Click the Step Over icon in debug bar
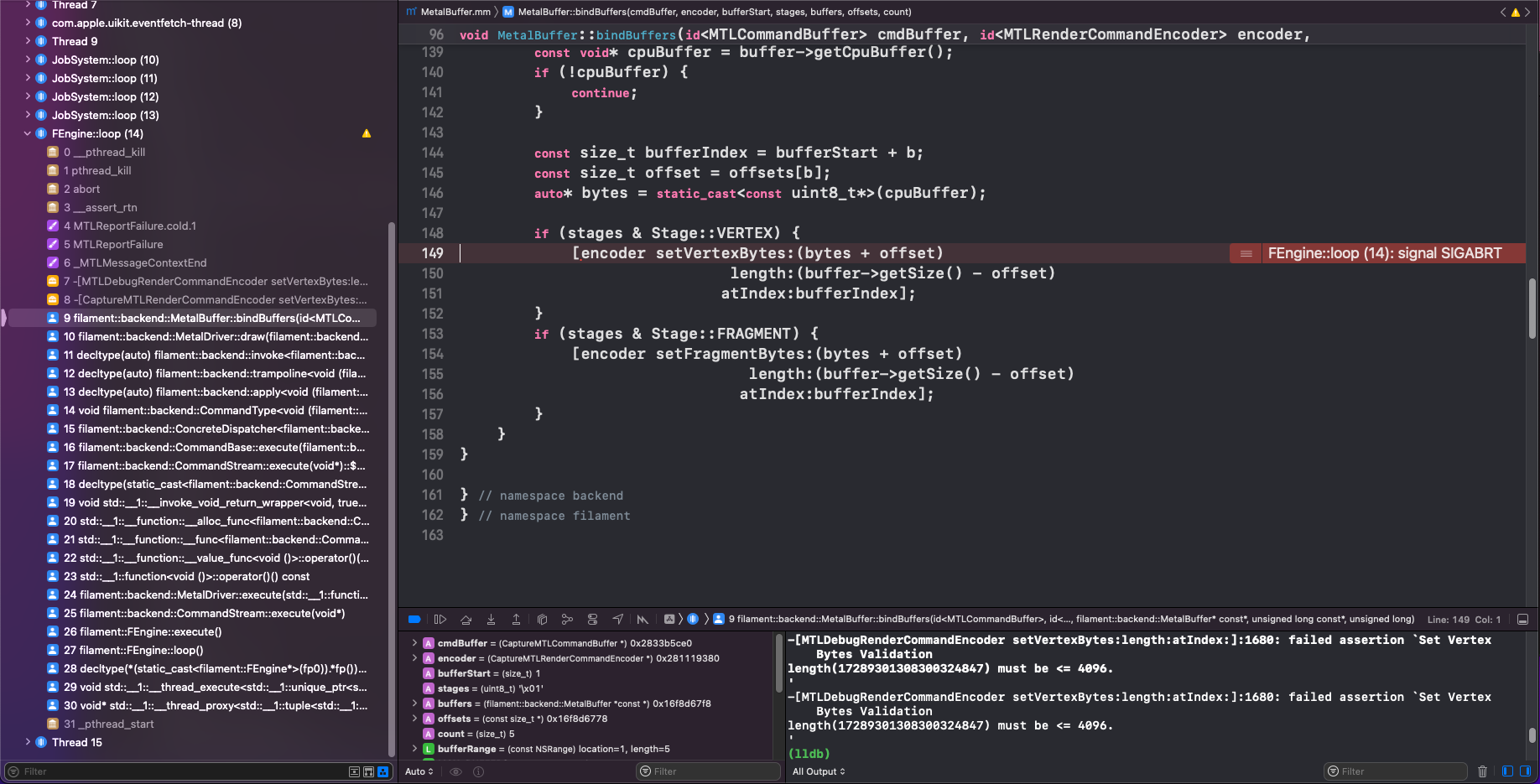 coord(466,619)
